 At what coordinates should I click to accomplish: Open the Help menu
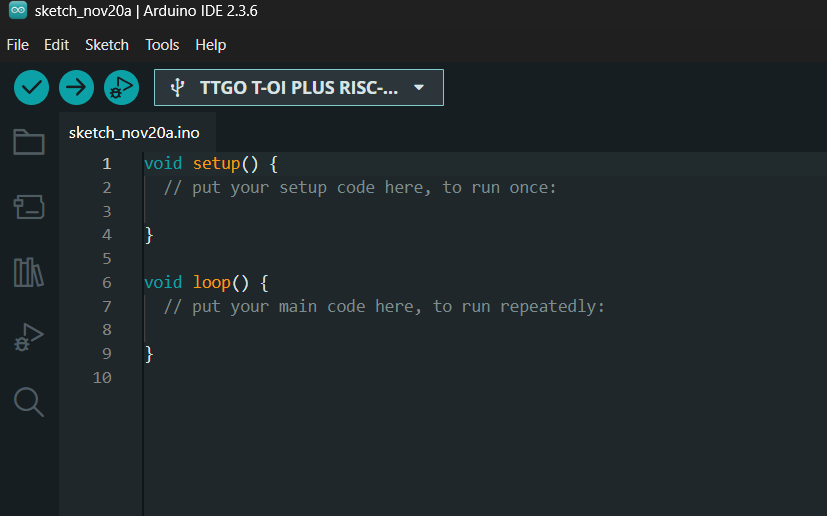(x=211, y=45)
